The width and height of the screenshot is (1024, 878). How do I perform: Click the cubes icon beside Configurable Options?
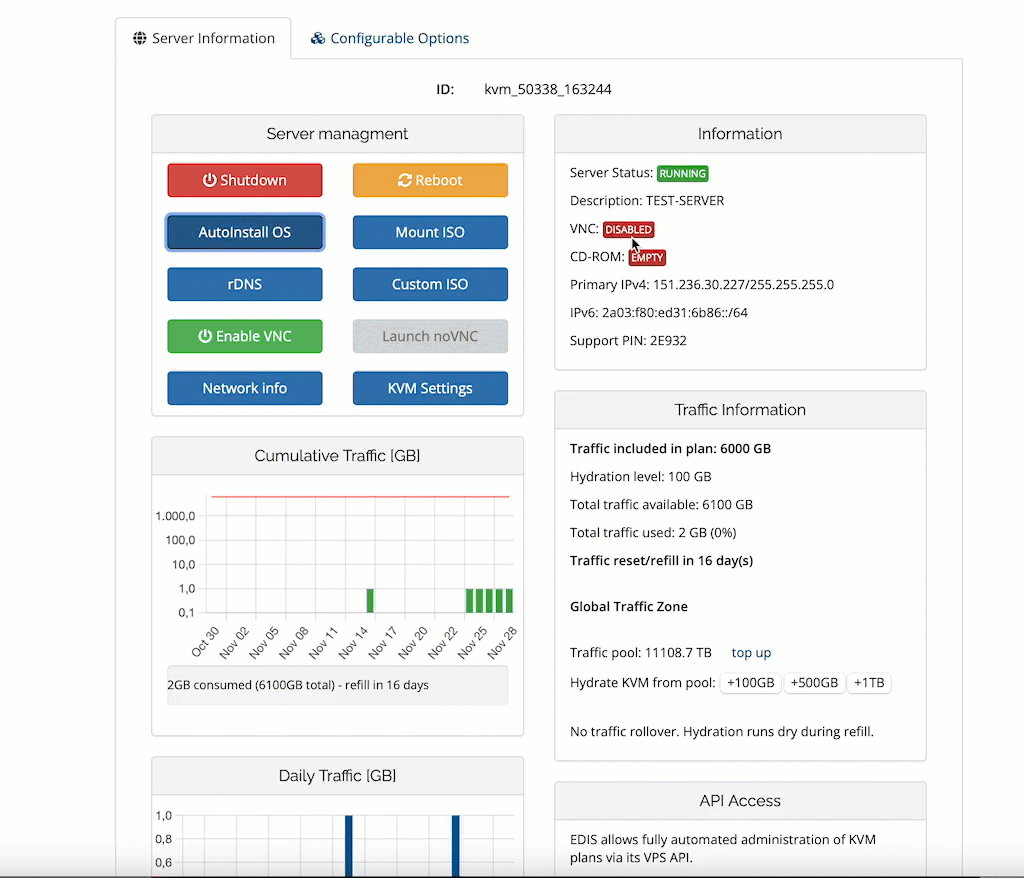[x=317, y=39]
